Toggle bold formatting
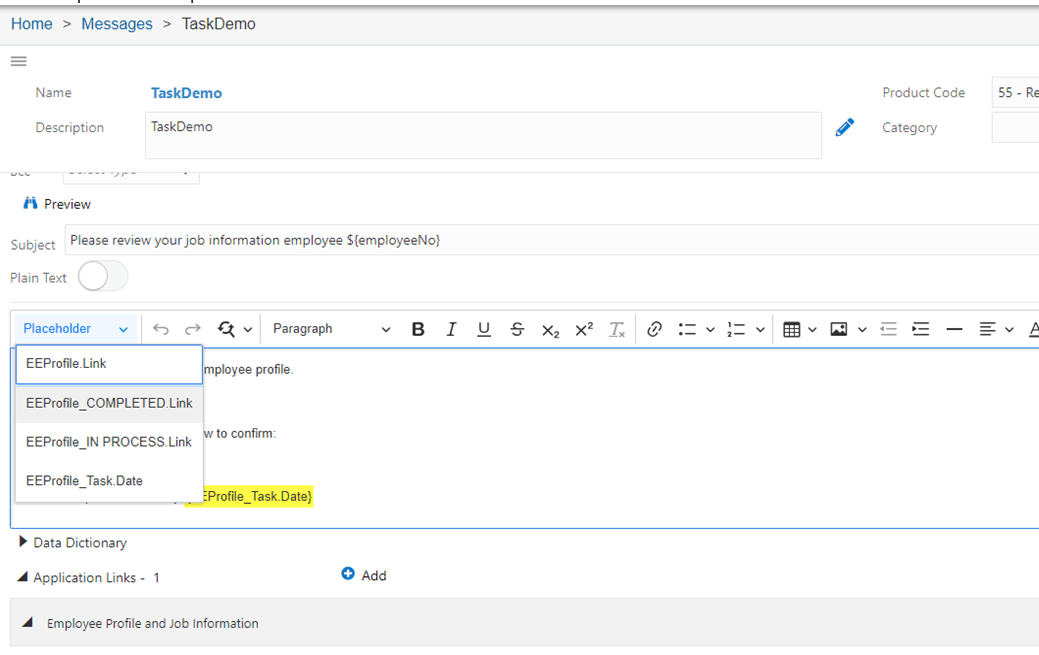Image resolution: width=1039 pixels, height=655 pixels. 417,329
